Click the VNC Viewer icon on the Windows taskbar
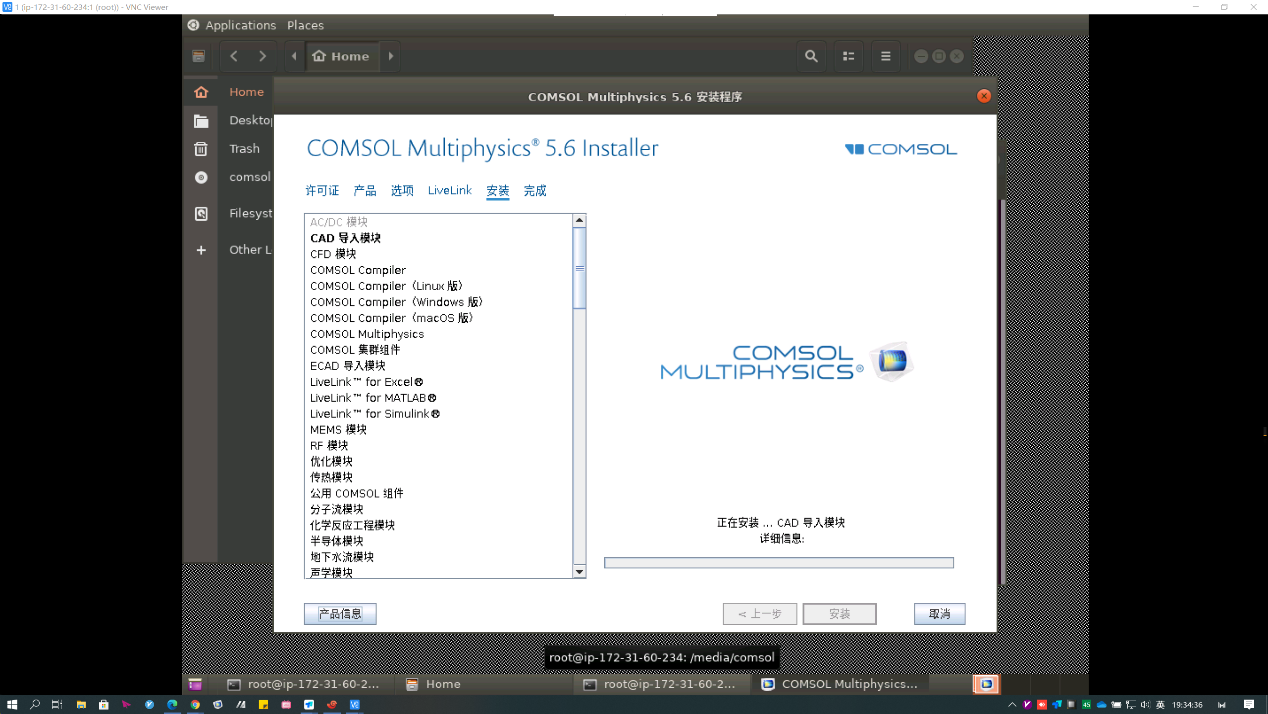Viewport: 1268px width, 714px height. click(x=355, y=705)
